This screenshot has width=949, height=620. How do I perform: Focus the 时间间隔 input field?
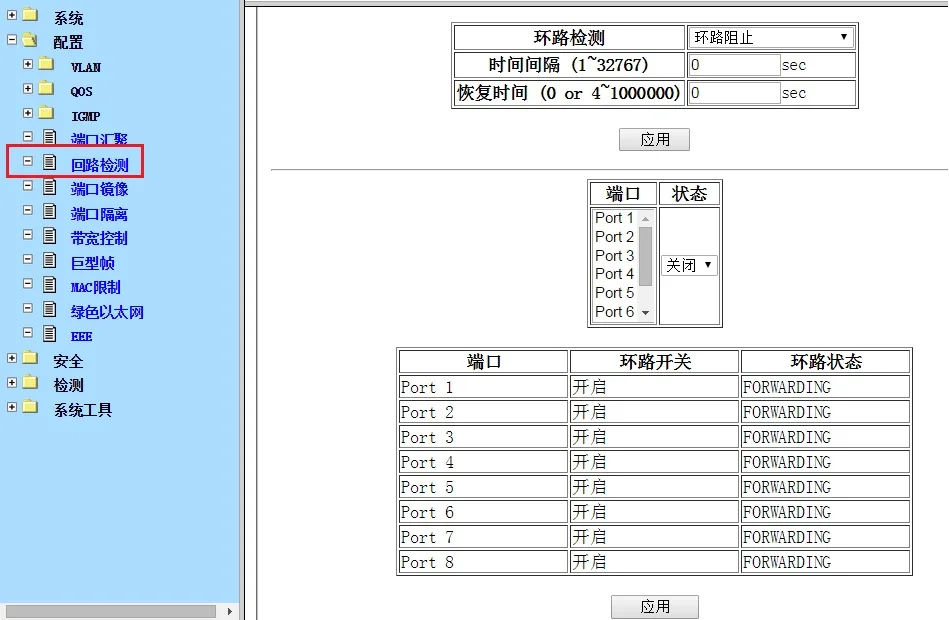click(734, 65)
